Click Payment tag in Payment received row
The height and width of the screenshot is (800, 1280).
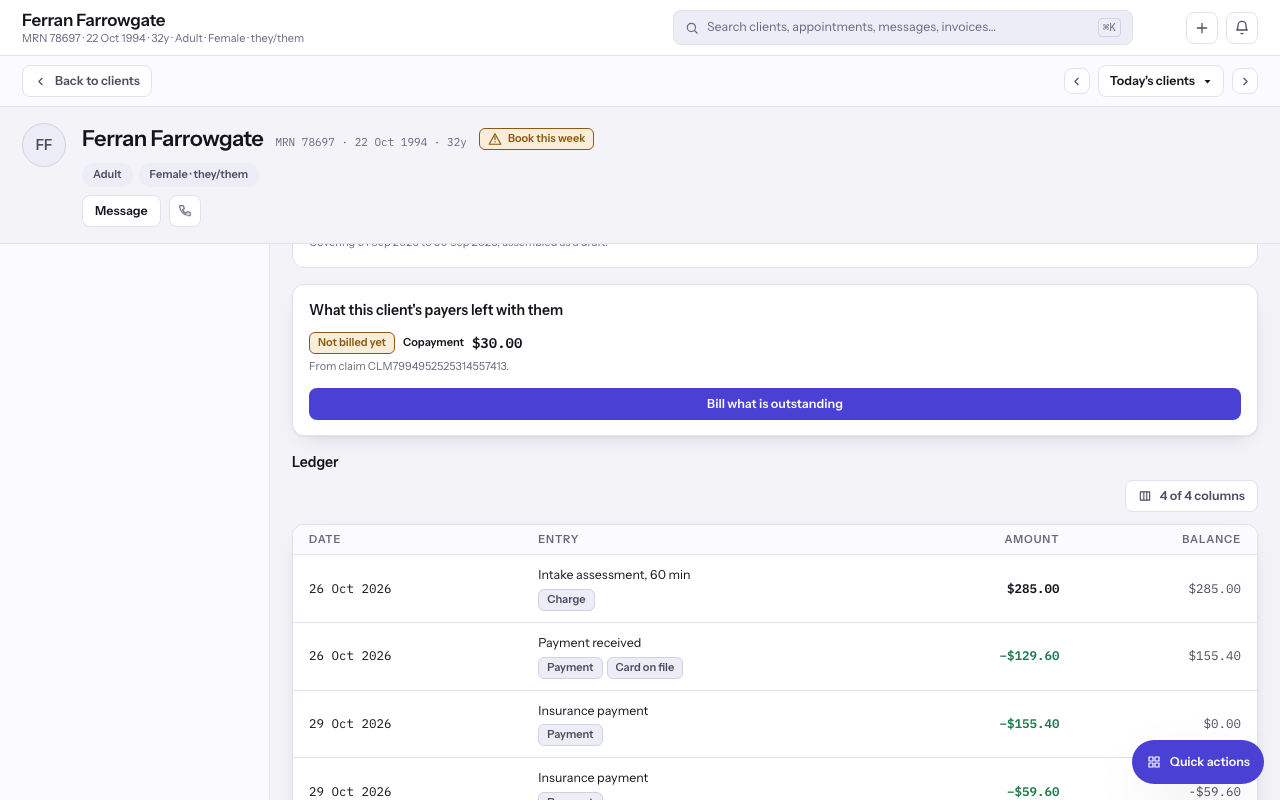[570, 668]
